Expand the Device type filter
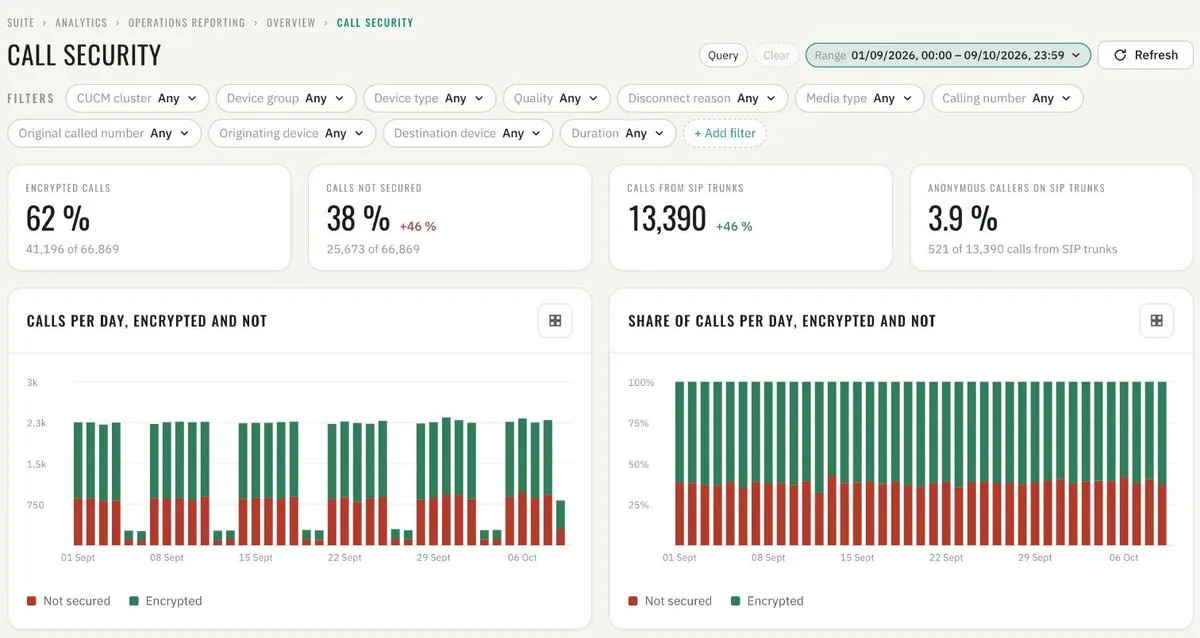The height and width of the screenshot is (638, 1200). tap(429, 98)
